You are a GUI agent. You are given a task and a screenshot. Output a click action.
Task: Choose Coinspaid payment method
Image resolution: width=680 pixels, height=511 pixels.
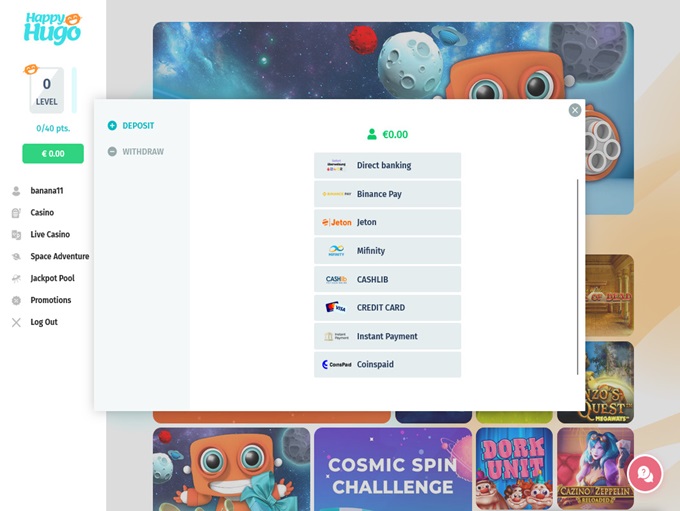[x=387, y=365]
